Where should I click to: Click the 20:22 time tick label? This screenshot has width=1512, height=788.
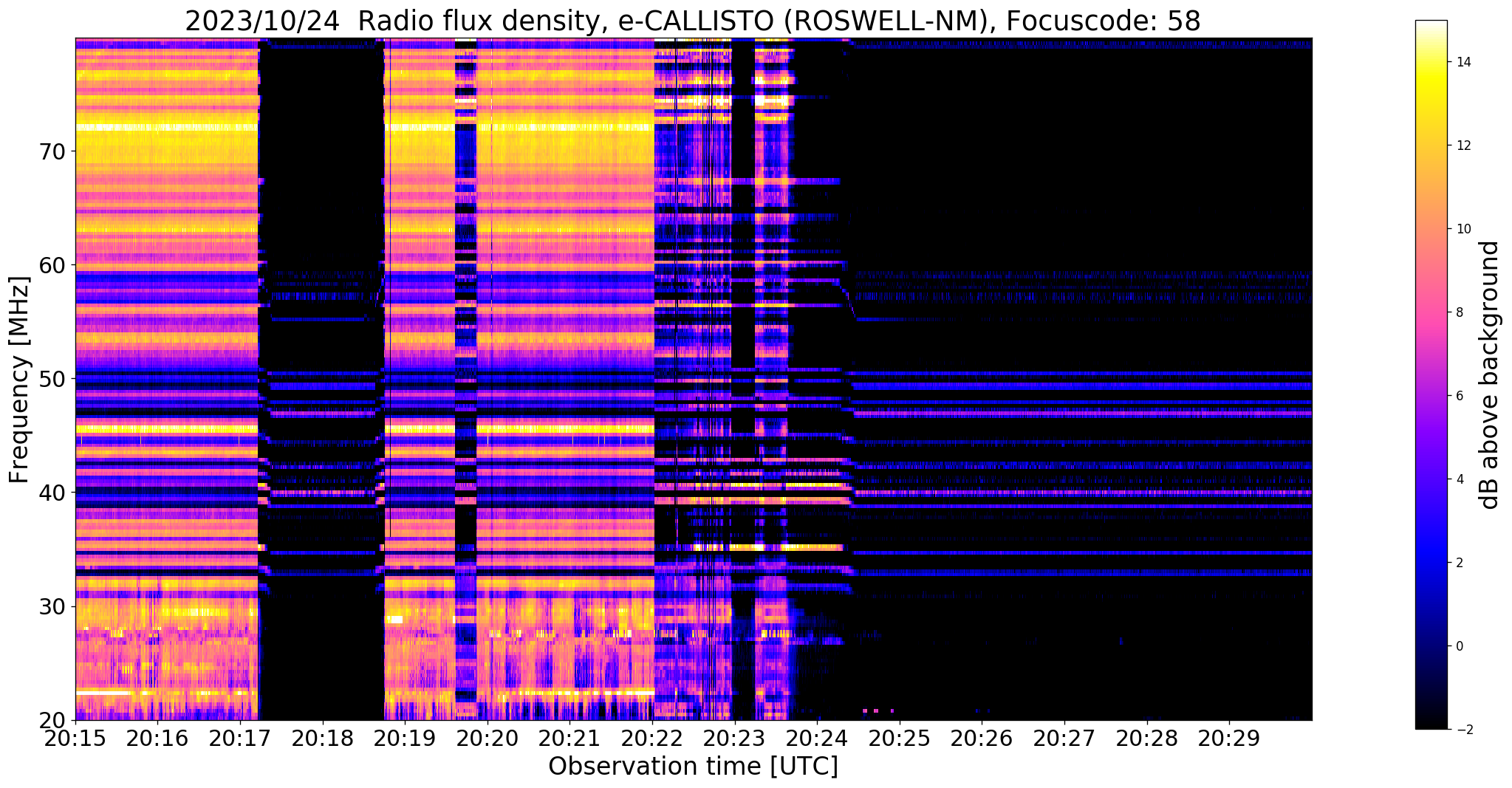(x=652, y=739)
